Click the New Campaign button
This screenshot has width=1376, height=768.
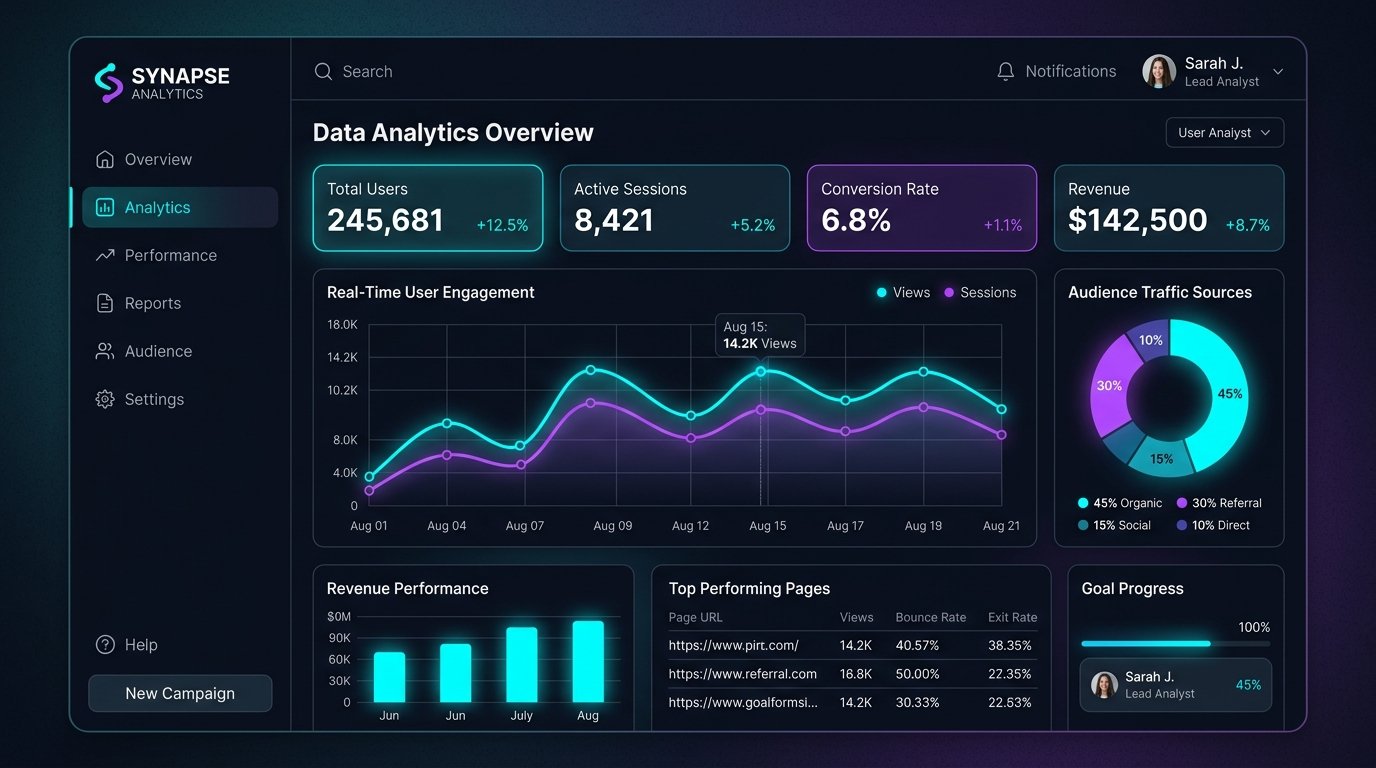pos(180,693)
